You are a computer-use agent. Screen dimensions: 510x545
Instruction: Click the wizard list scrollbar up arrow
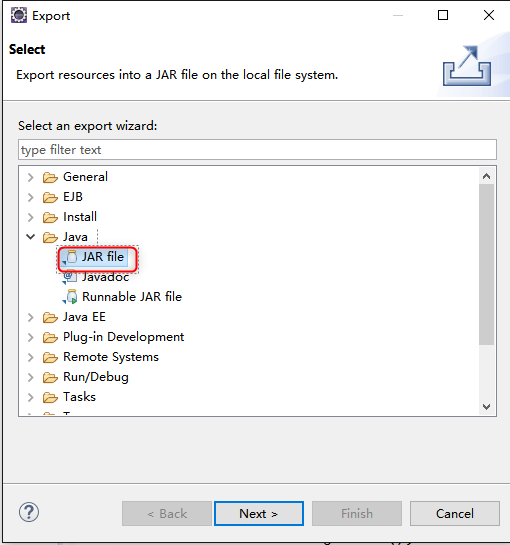click(x=486, y=176)
